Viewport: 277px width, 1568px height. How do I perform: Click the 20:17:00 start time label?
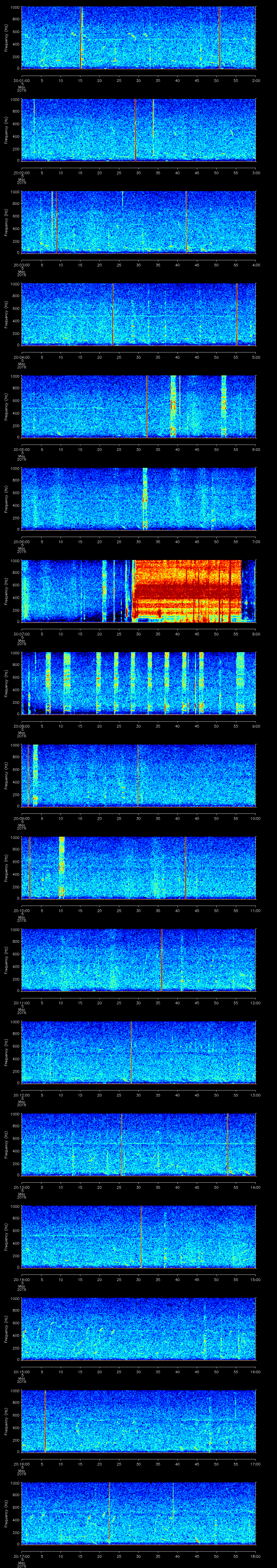coord(21,1556)
